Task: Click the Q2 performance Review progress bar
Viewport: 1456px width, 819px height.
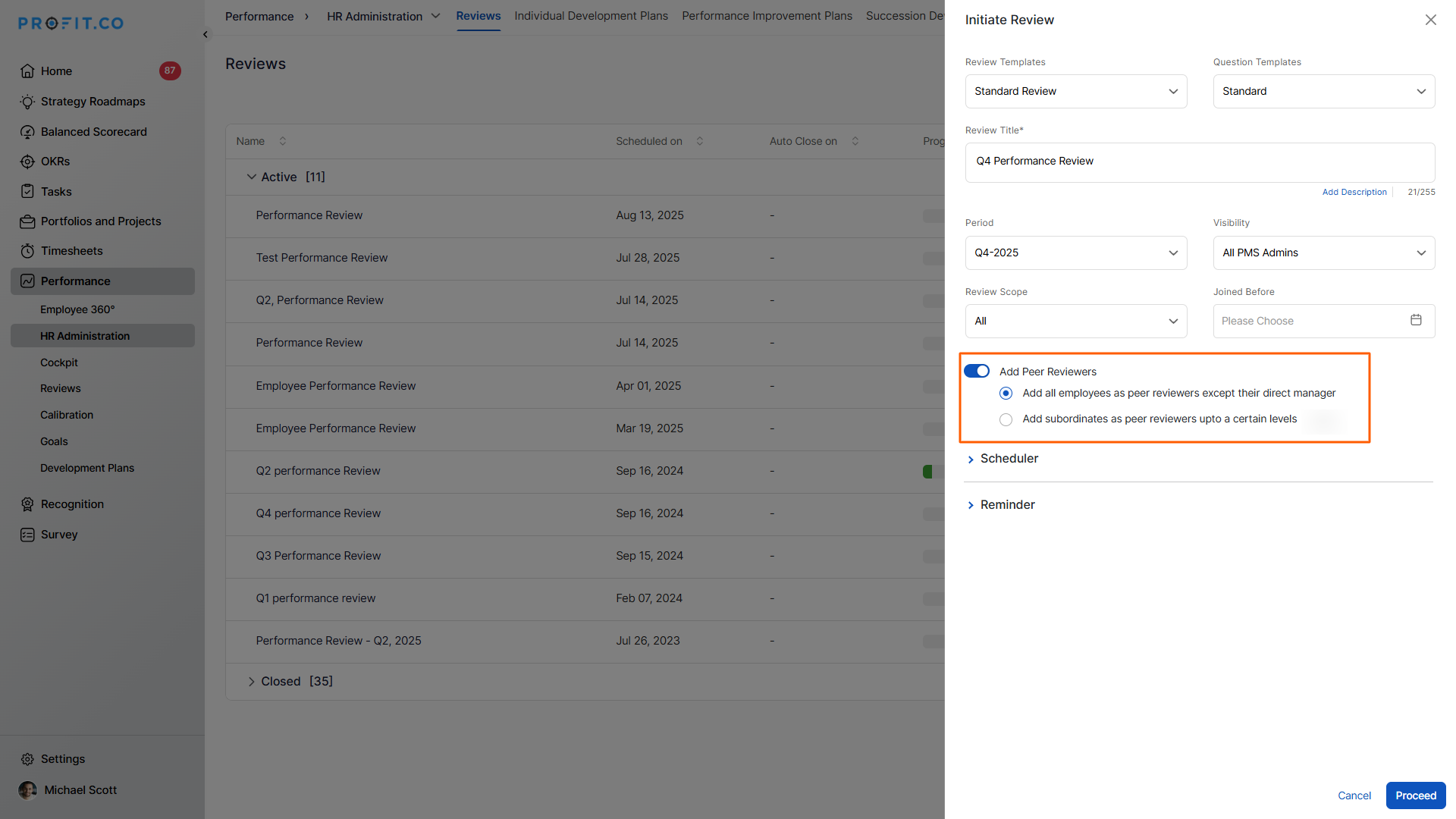Action: [931, 472]
